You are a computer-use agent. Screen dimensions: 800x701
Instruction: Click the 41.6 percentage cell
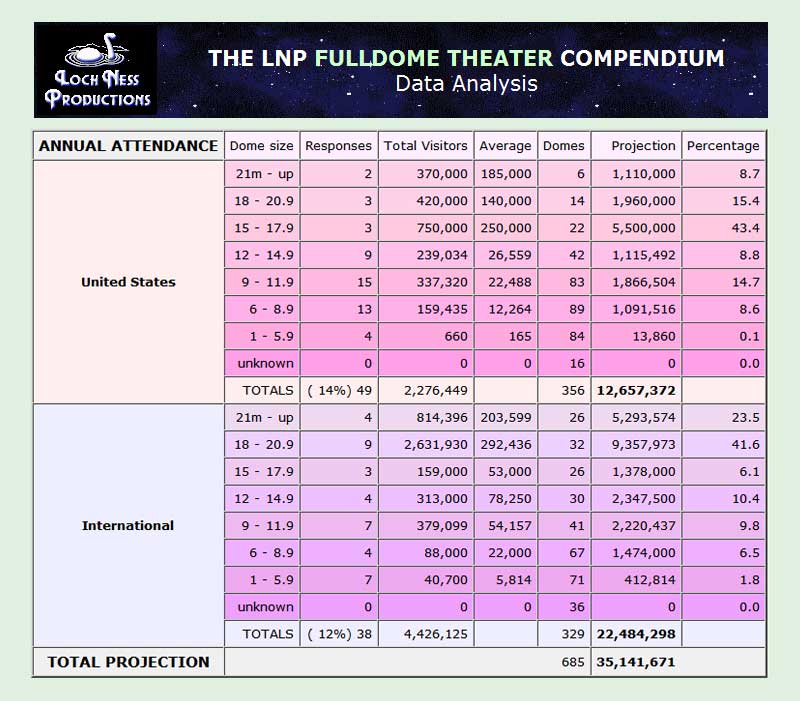coord(723,444)
